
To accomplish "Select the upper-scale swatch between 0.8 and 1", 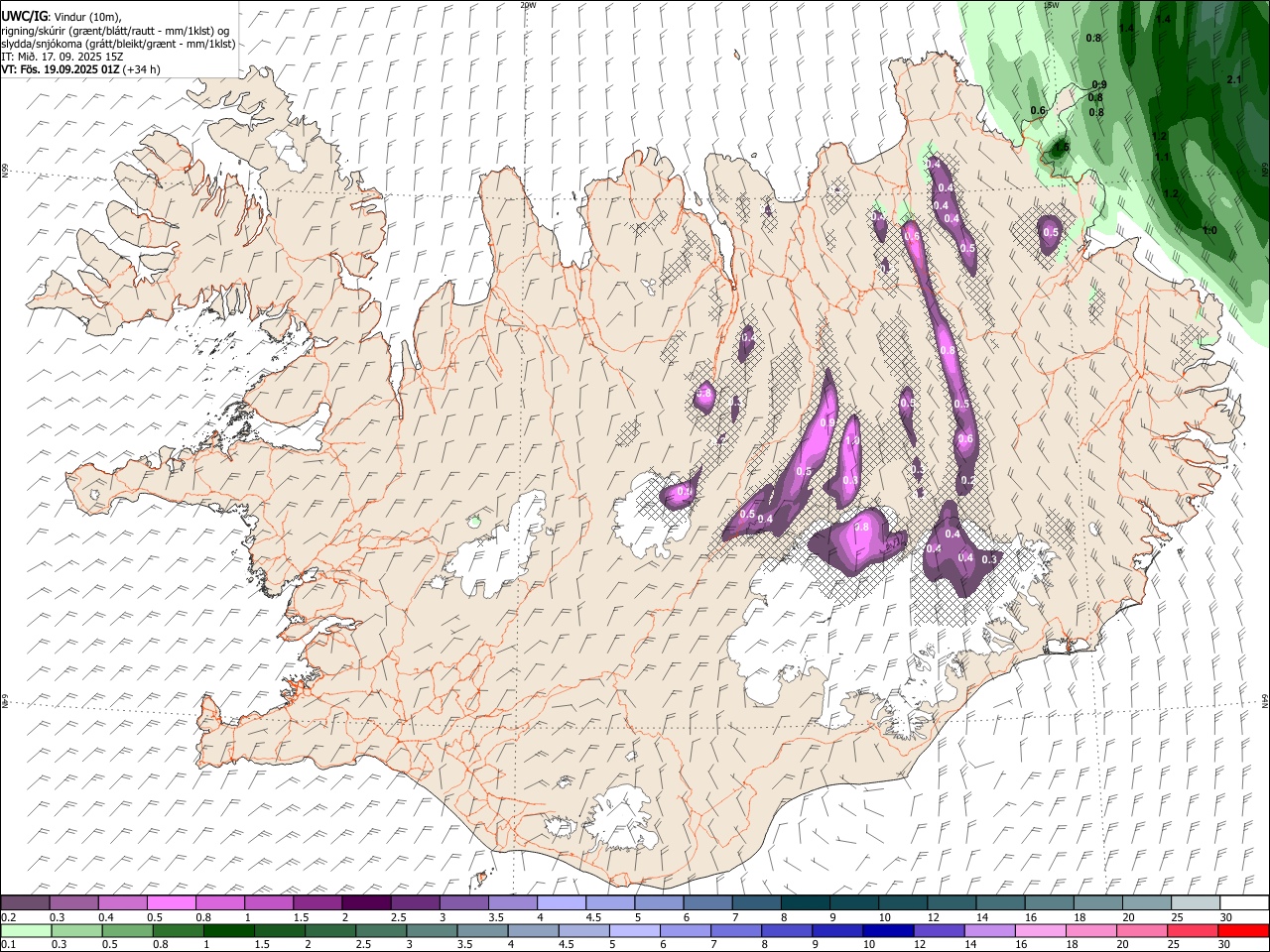I will pyautogui.click(x=220, y=902).
